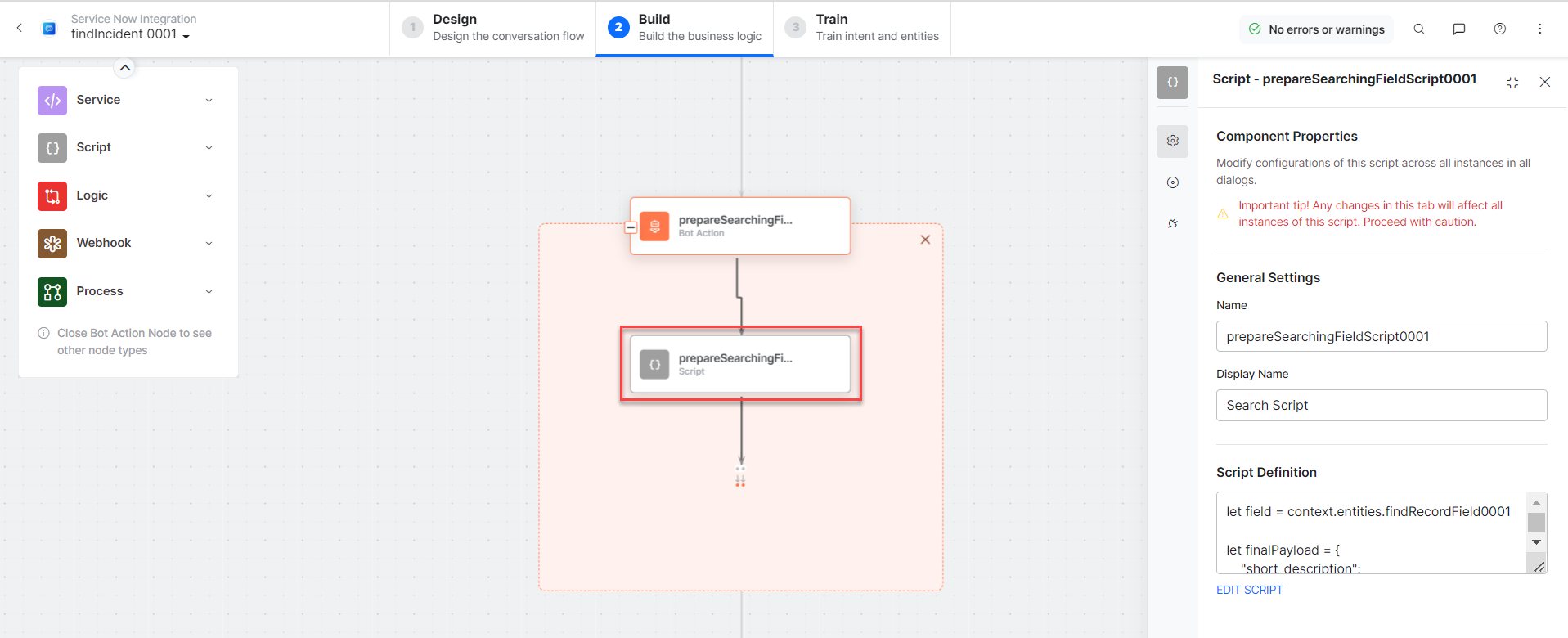The height and width of the screenshot is (638, 1568).
Task: Click the Webhook icon in node palette
Action: coord(52,244)
